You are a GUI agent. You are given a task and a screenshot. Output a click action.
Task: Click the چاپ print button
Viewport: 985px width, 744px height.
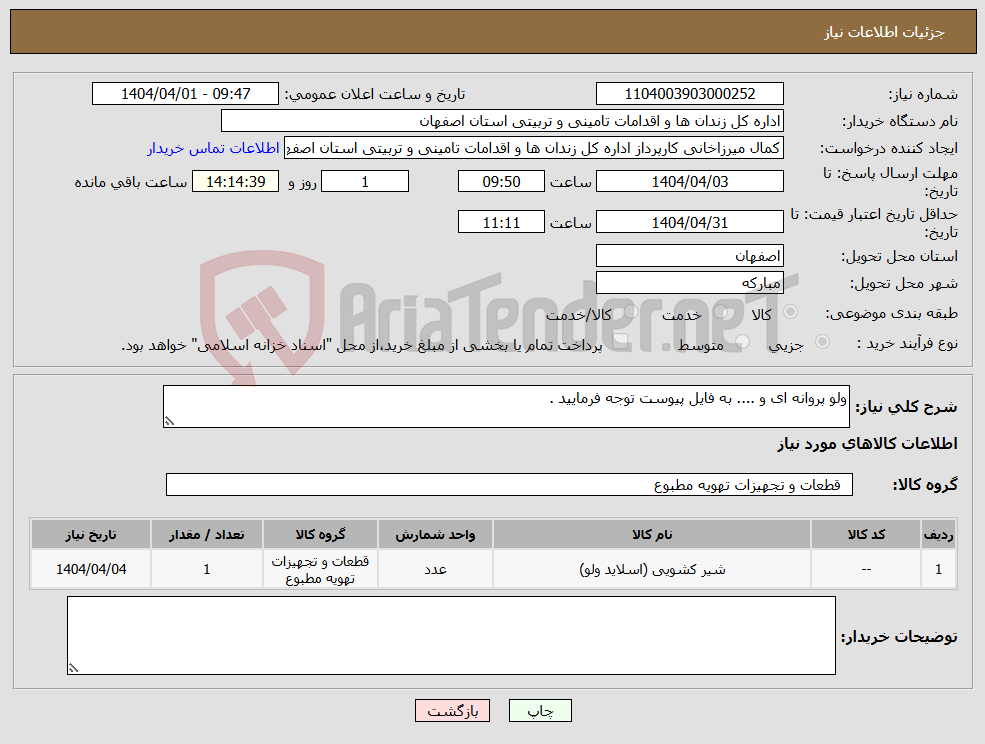540,711
